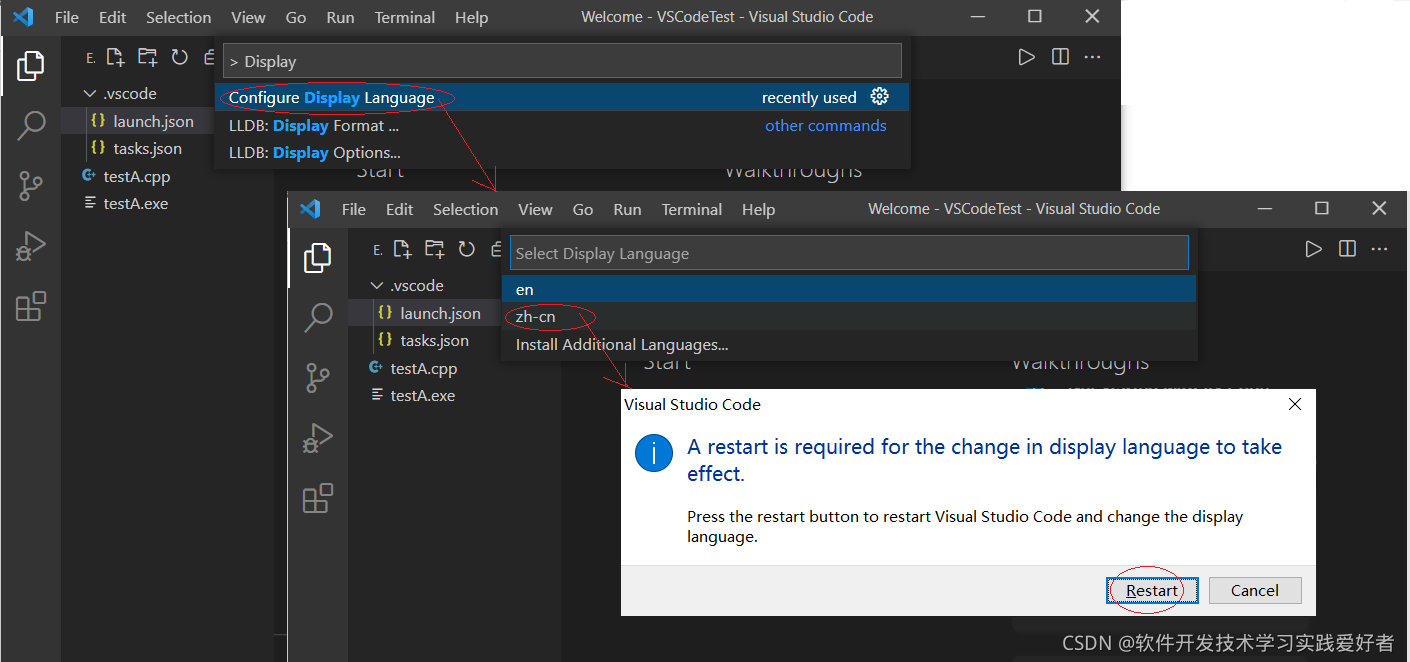Screen dimensions: 1410x662
Task: Open tasks.json in back window explorer
Action: pos(138,148)
